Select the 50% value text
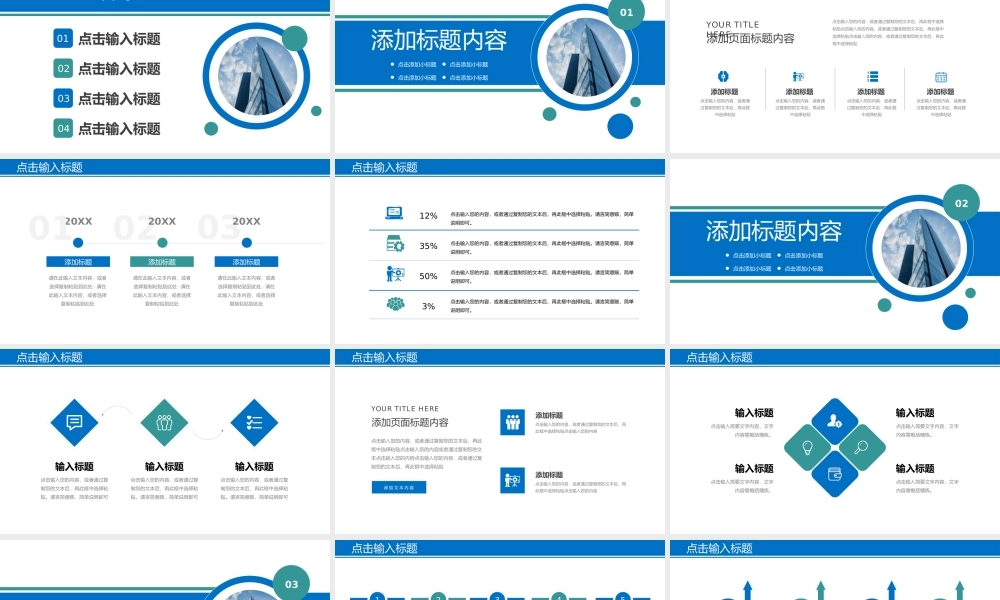This screenshot has width=1000, height=600. pos(428,276)
